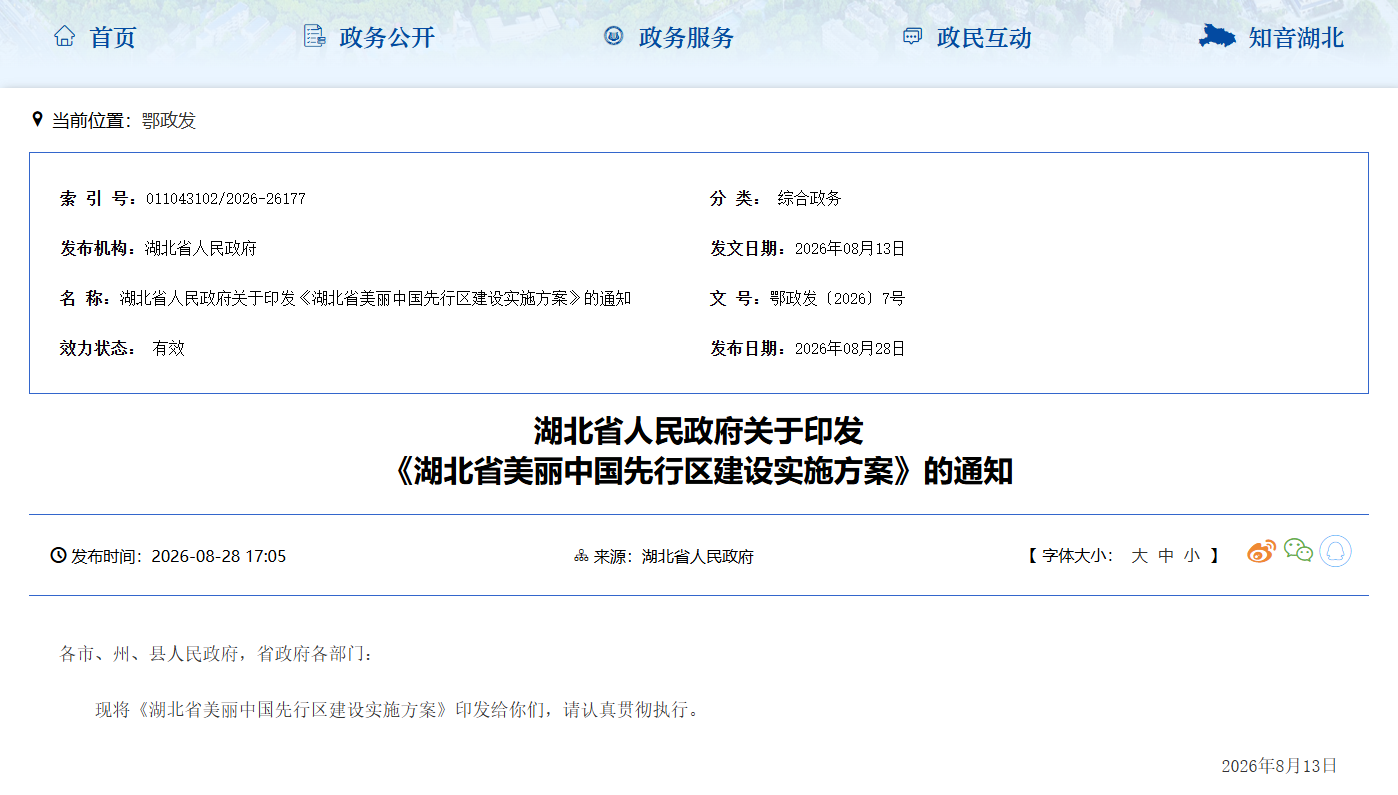Click the location pin icon near 当前位置
This screenshot has width=1398, height=795.
click(x=38, y=120)
